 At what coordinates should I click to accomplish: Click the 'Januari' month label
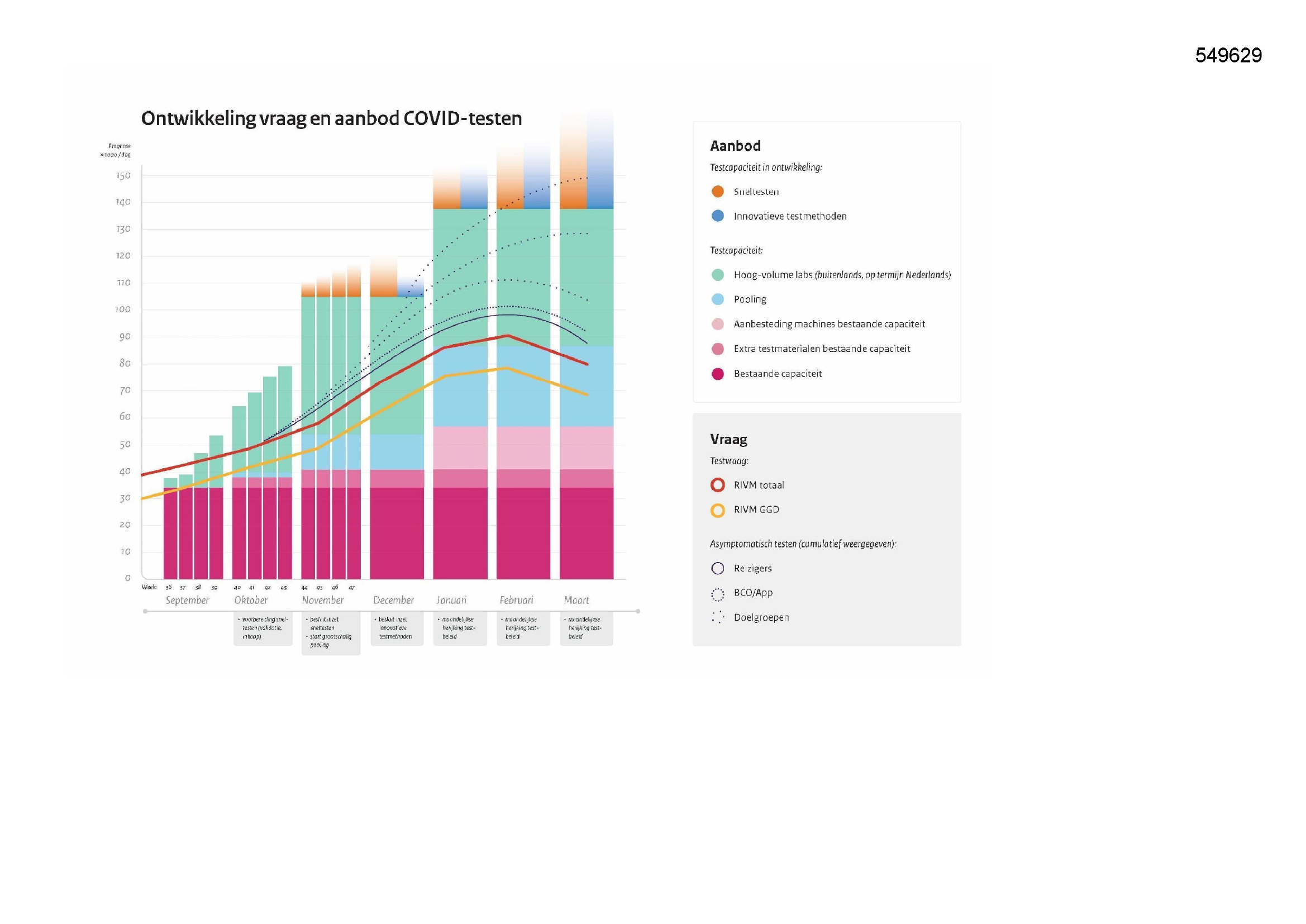point(452,600)
